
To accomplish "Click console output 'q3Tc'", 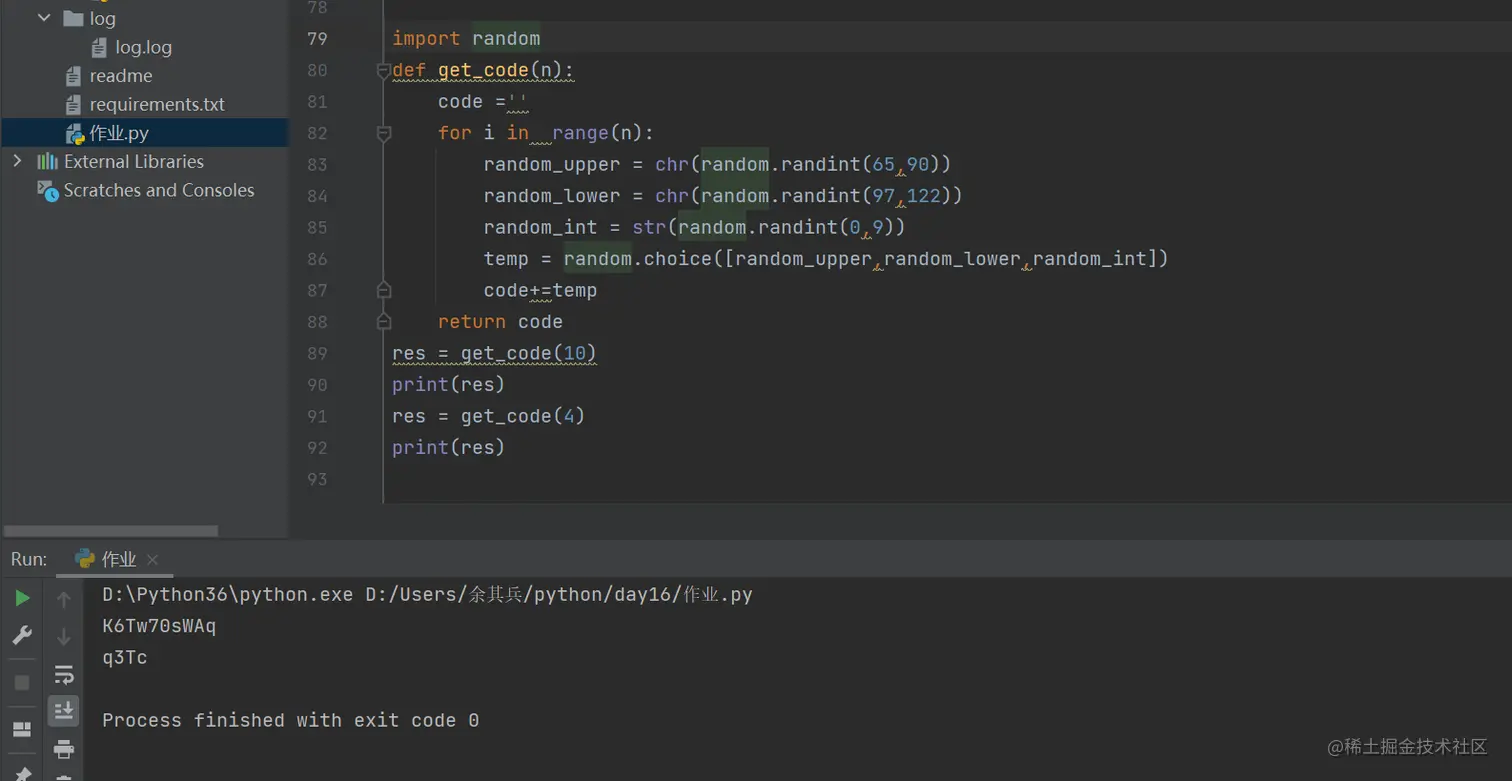I will click(x=125, y=658).
